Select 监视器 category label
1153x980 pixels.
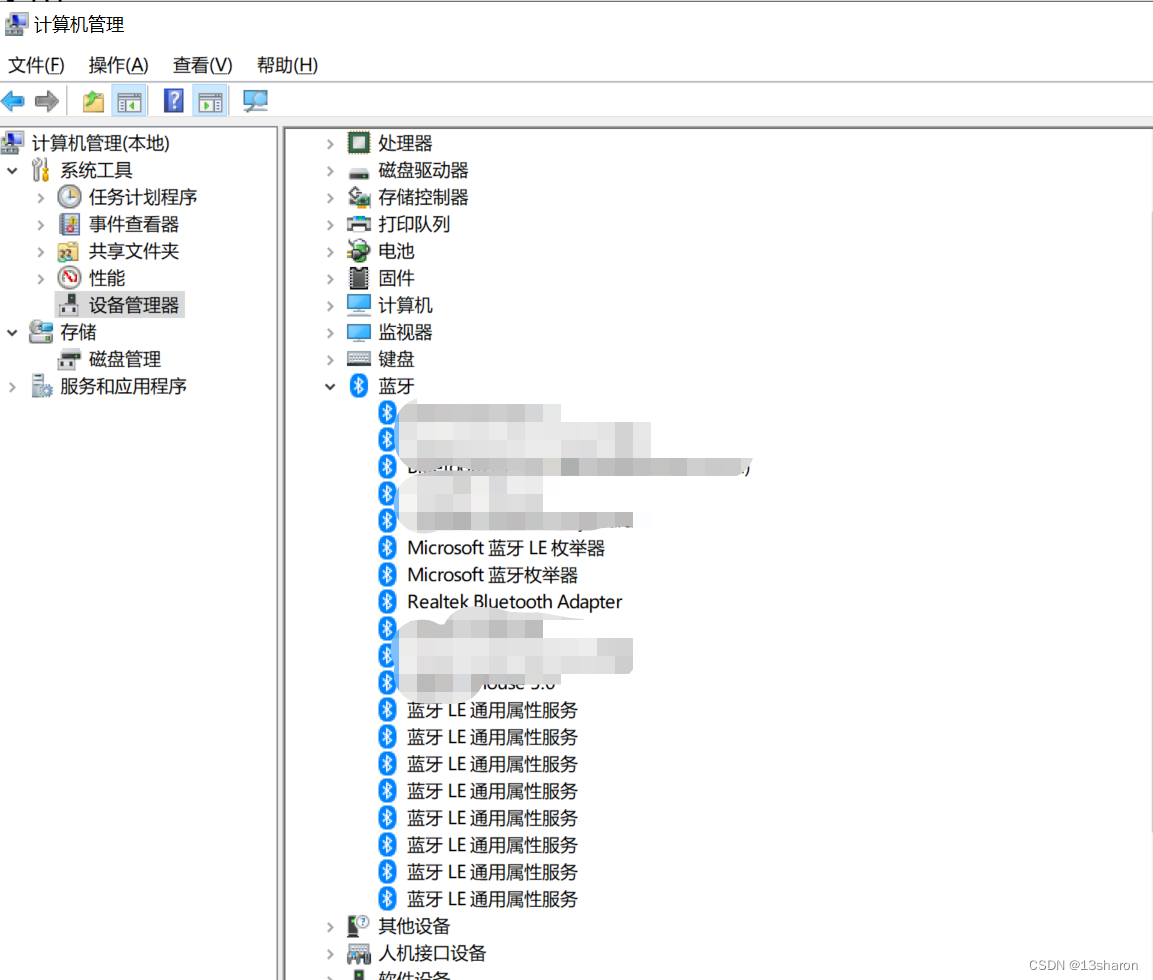(405, 332)
